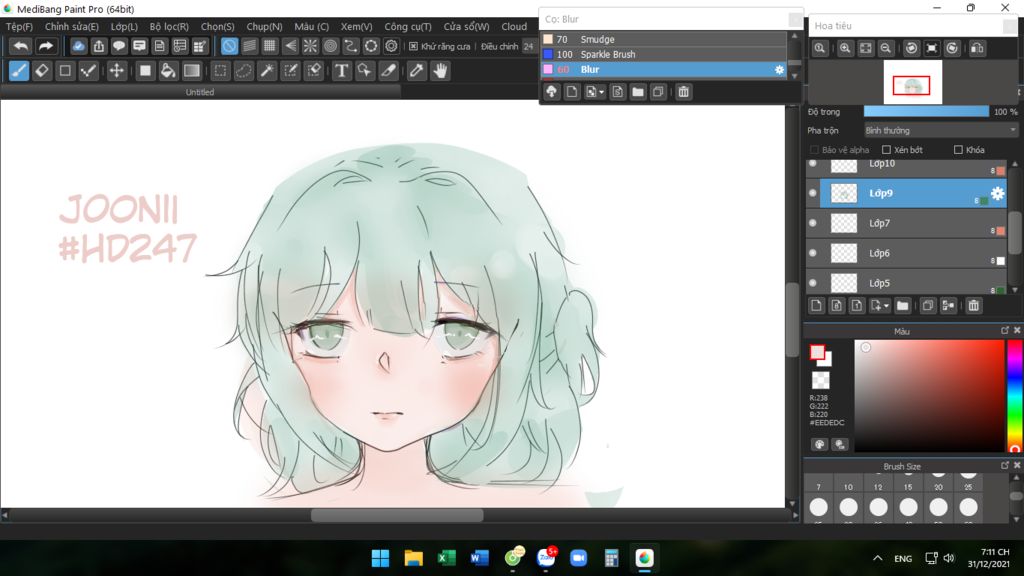The image size is (1024, 576).
Task: Select the Rectangular selection tool
Action: (x=220, y=71)
